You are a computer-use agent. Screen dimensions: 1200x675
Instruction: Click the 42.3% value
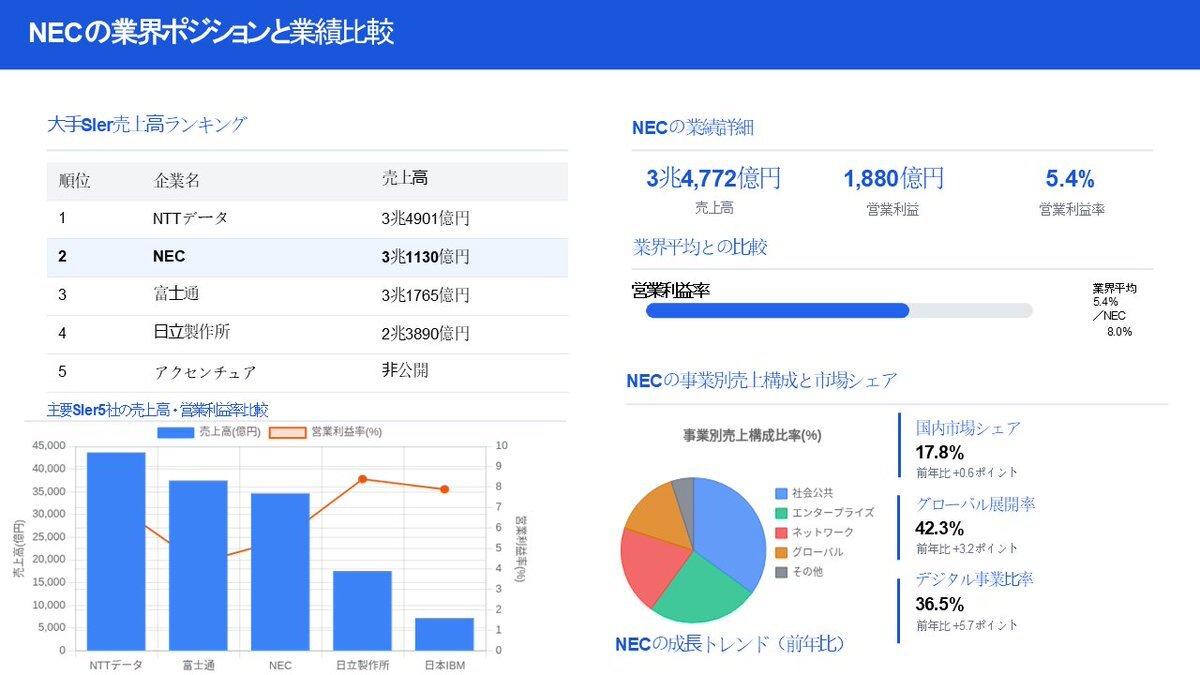pyautogui.click(x=940, y=528)
